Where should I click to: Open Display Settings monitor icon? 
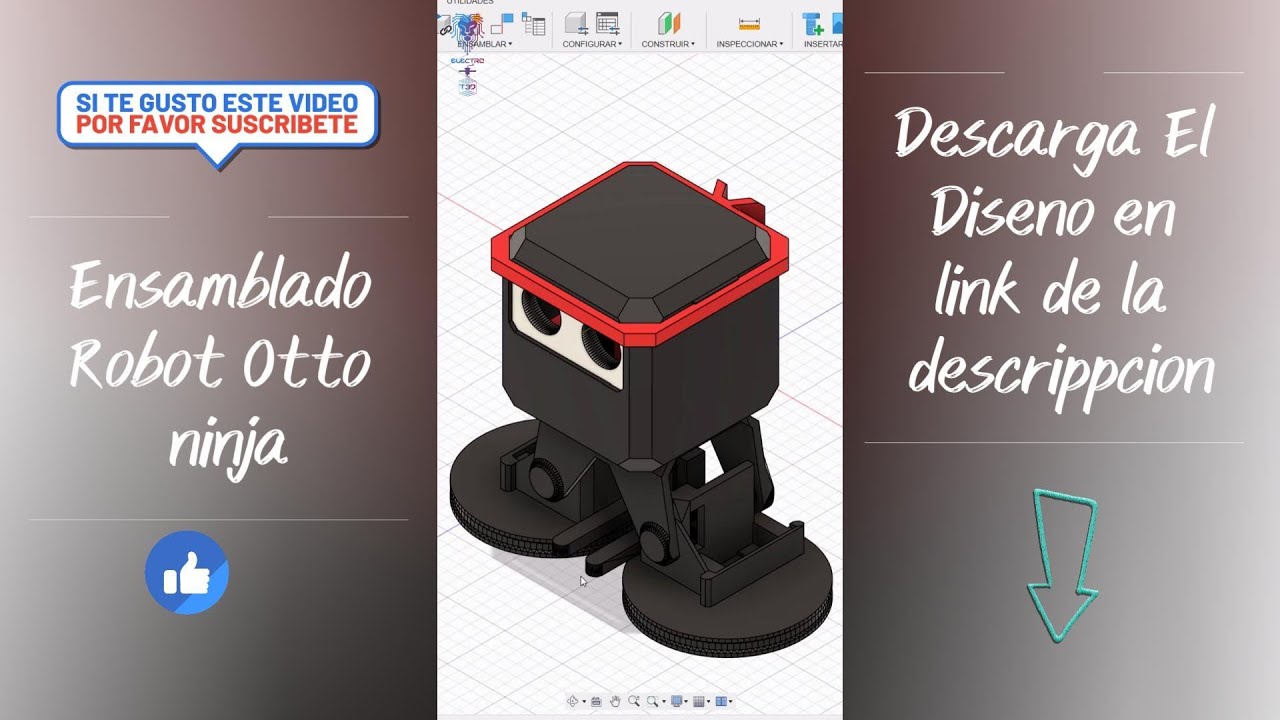pyautogui.click(x=677, y=701)
